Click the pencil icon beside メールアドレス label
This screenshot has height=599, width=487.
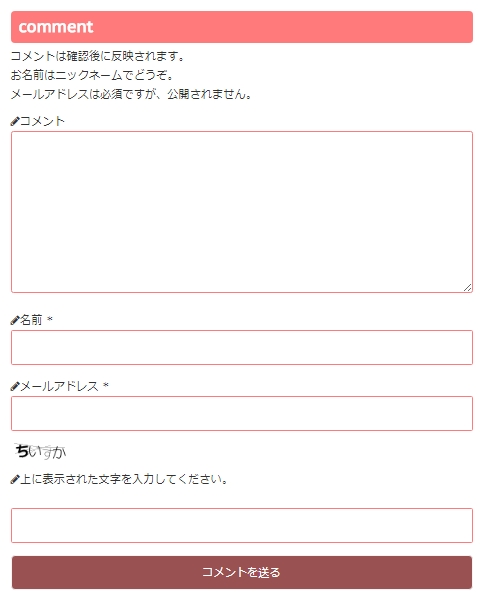(15, 387)
